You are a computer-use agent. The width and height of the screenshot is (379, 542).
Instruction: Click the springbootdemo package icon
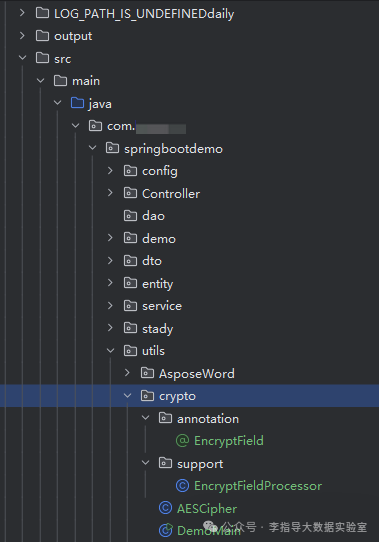(x=112, y=148)
